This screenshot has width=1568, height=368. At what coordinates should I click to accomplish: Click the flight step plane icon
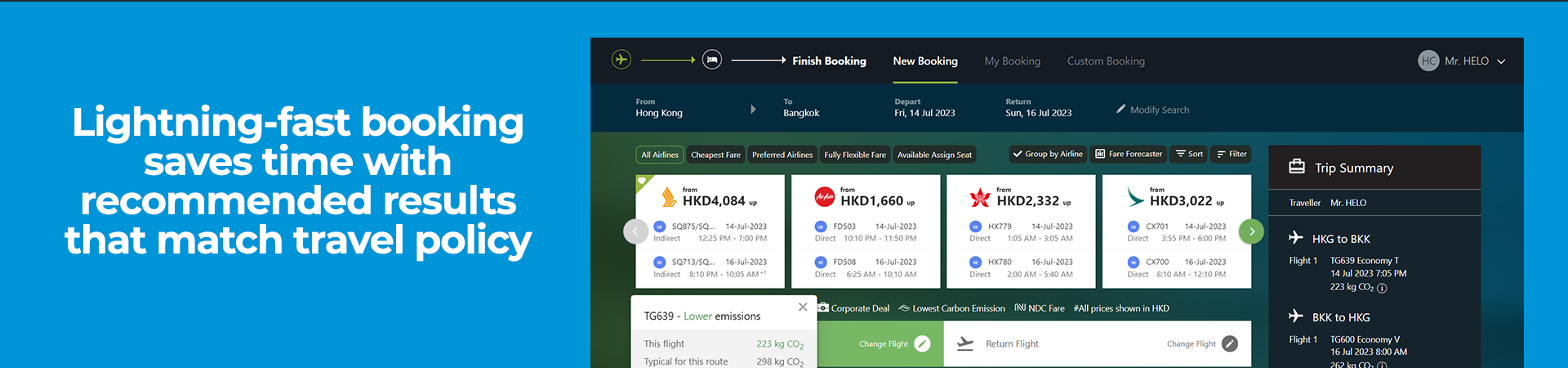pyautogui.click(x=621, y=60)
